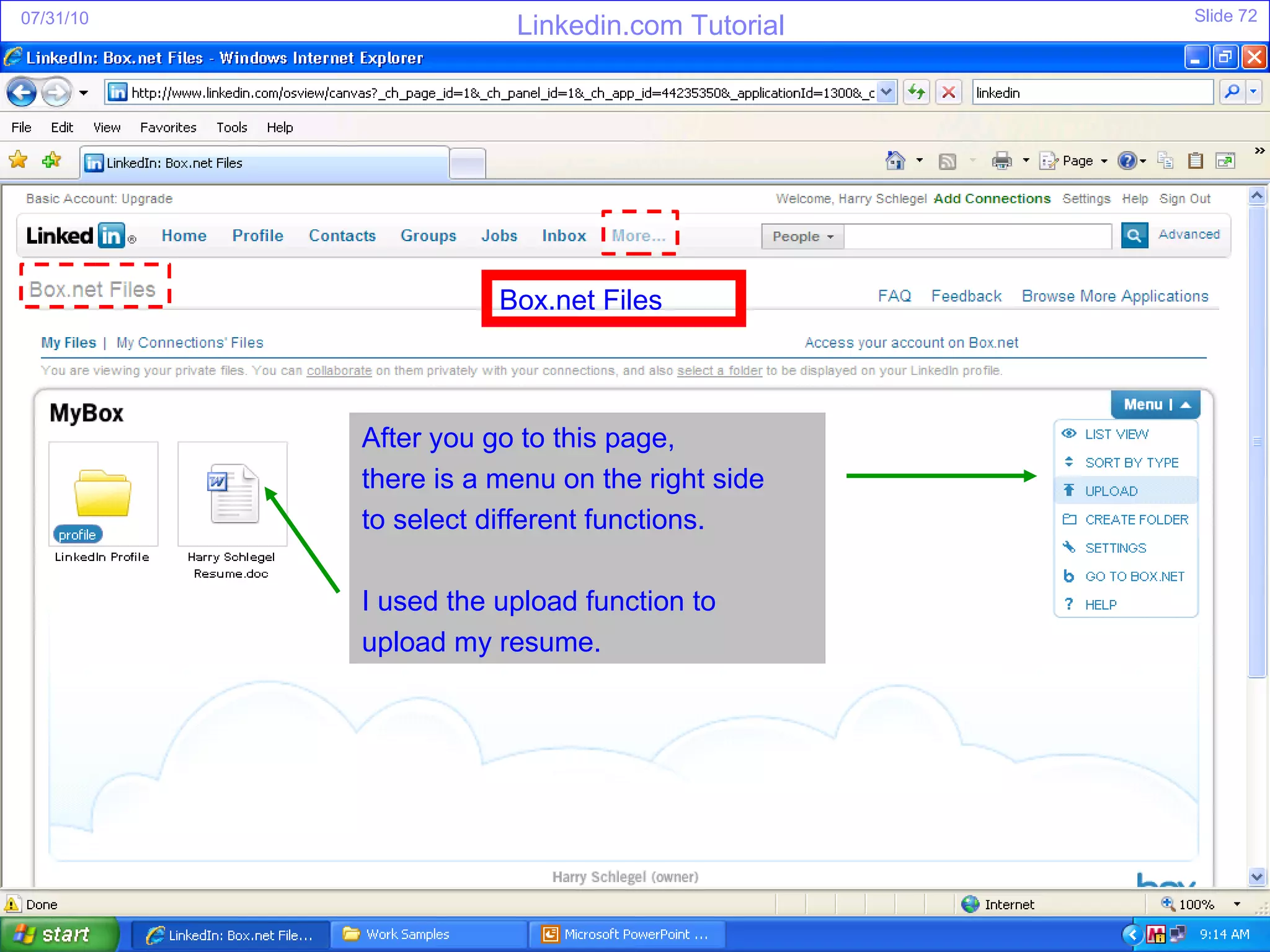This screenshot has width=1270, height=952.
Task: Open the More... nav menu
Action: tap(639, 236)
